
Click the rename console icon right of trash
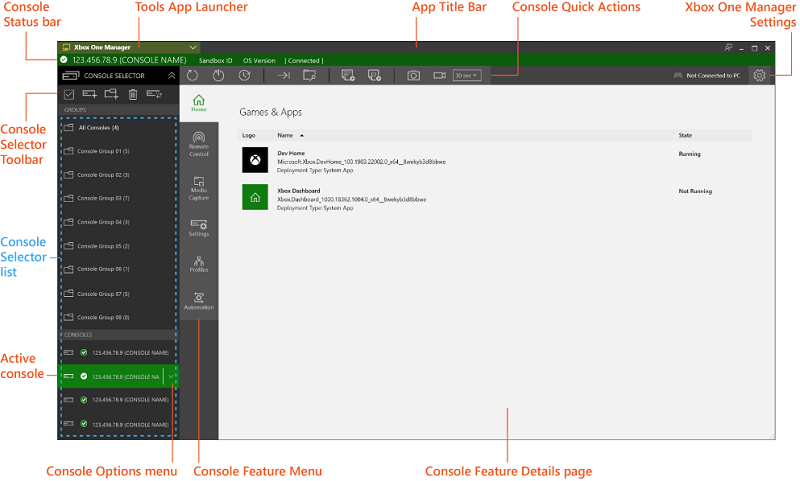point(154,94)
